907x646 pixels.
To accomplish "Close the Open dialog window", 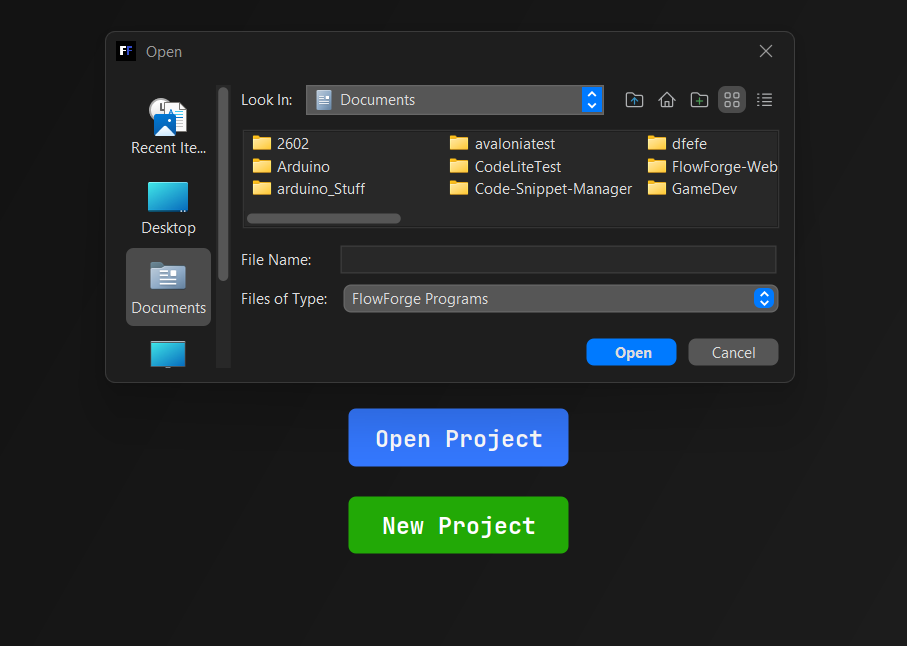I will point(766,51).
